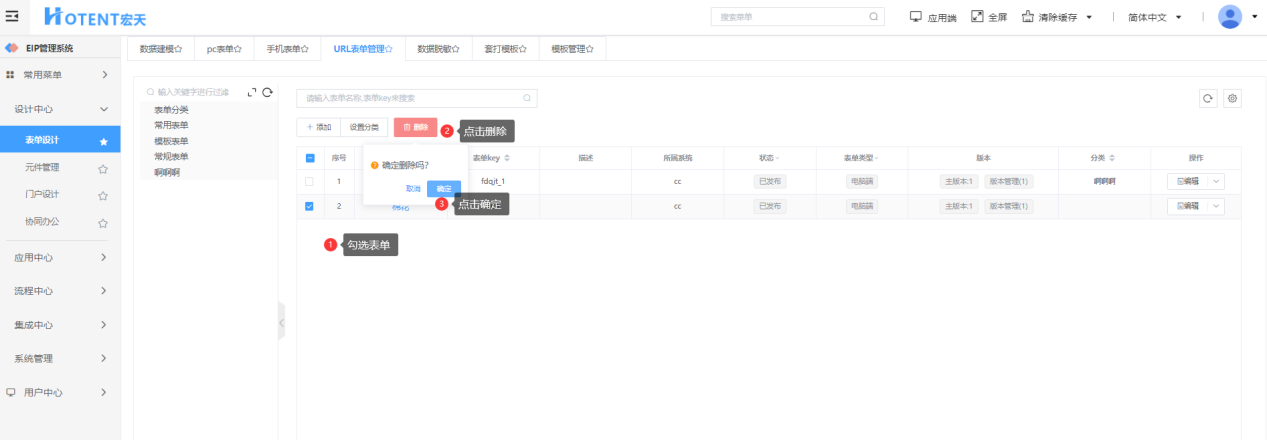Viewport: 1267px width, 440px height.
Task: Favorite star next to 元件管理
Action: pos(103,168)
